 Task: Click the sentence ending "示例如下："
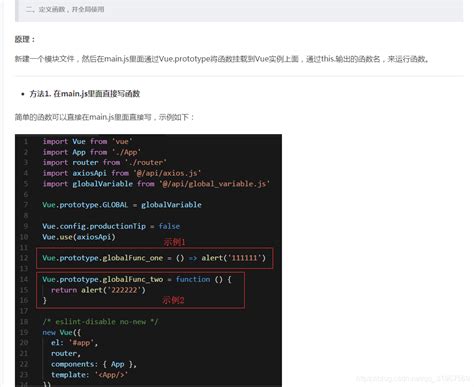click(104, 117)
